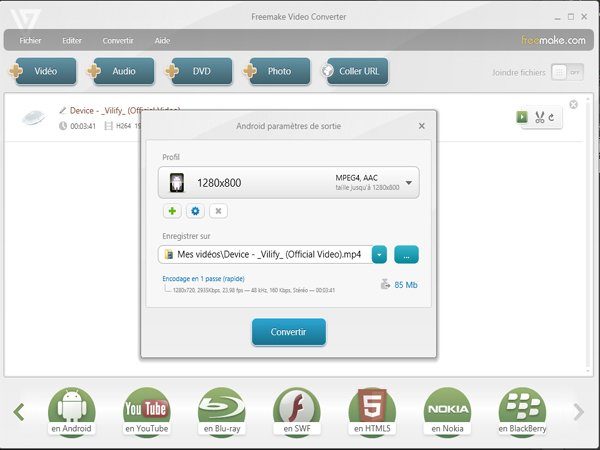The height and width of the screenshot is (450, 600).
Task: Click Encodage en 1 passe (rapide) link
Action: click(x=203, y=279)
